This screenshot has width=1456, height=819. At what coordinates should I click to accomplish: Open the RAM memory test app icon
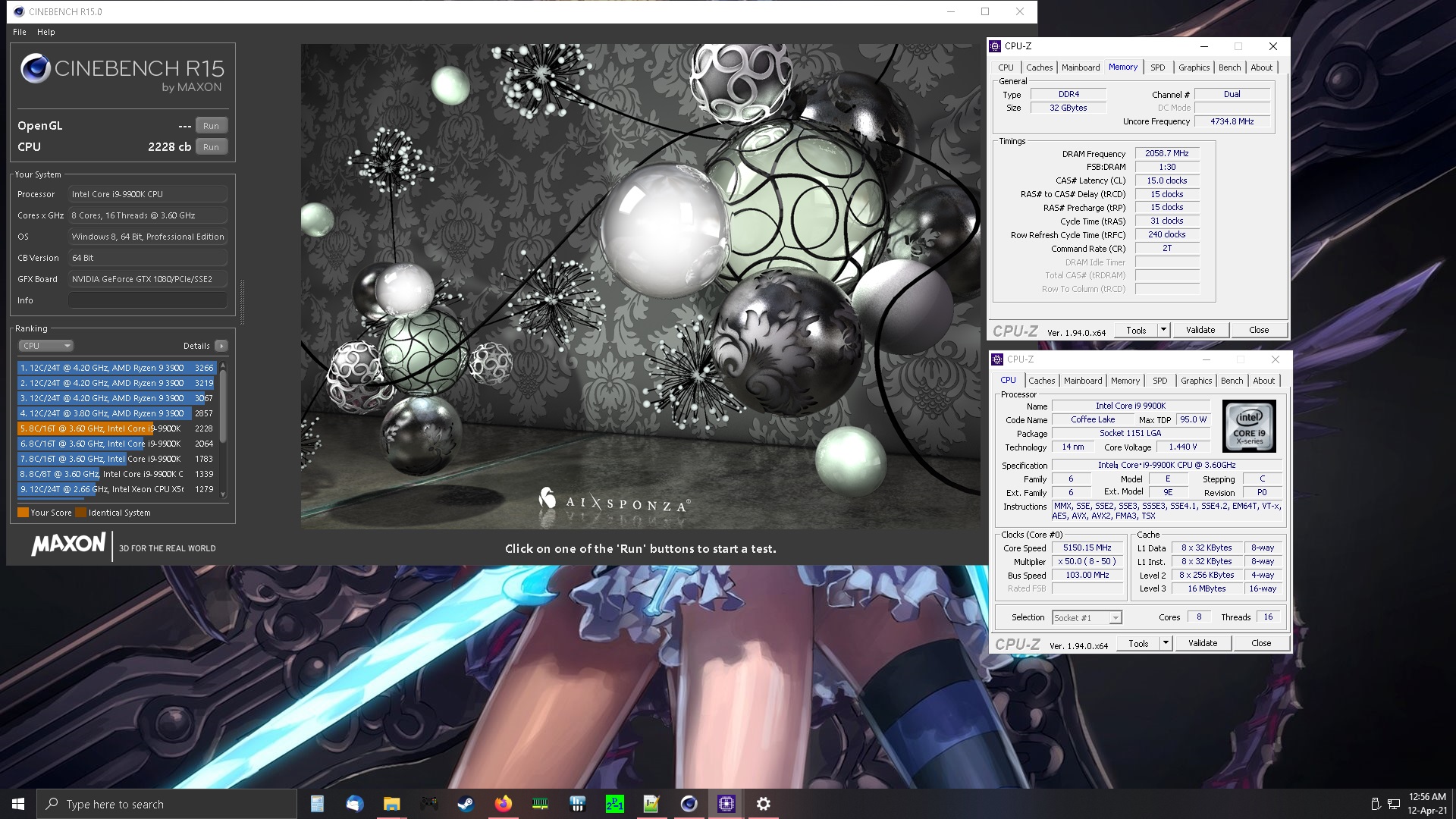click(540, 804)
